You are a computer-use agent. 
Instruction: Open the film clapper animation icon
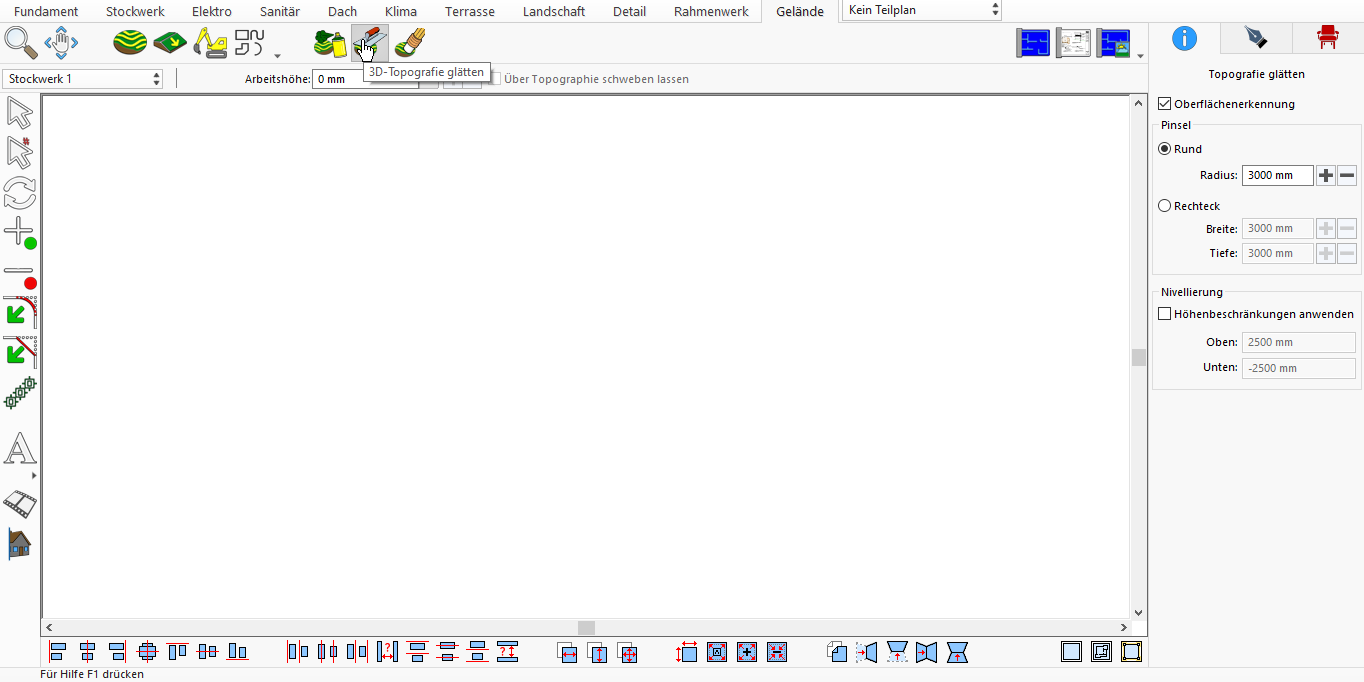pyautogui.click(x=20, y=503)
